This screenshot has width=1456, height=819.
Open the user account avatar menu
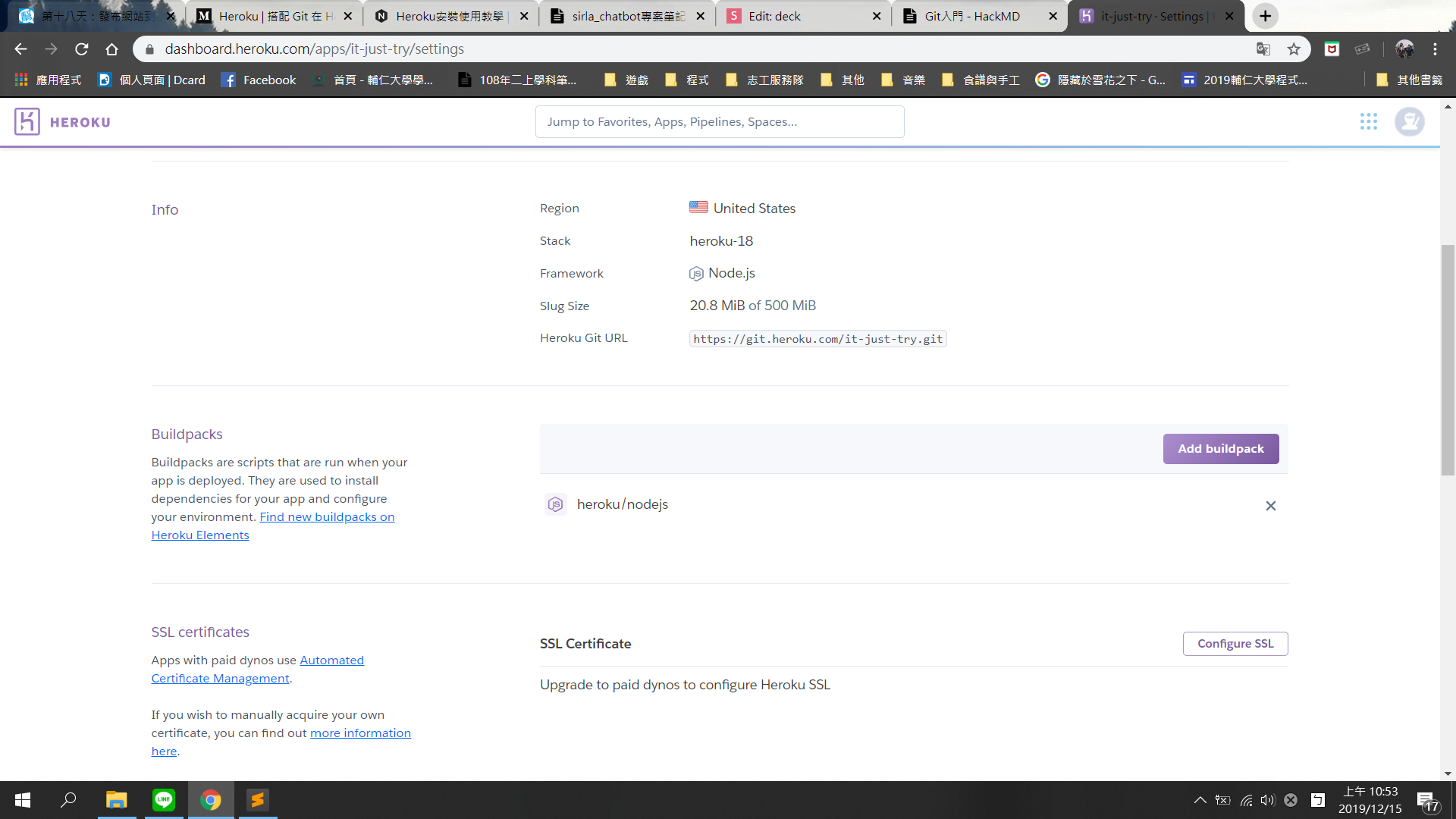coord(1409,122)
